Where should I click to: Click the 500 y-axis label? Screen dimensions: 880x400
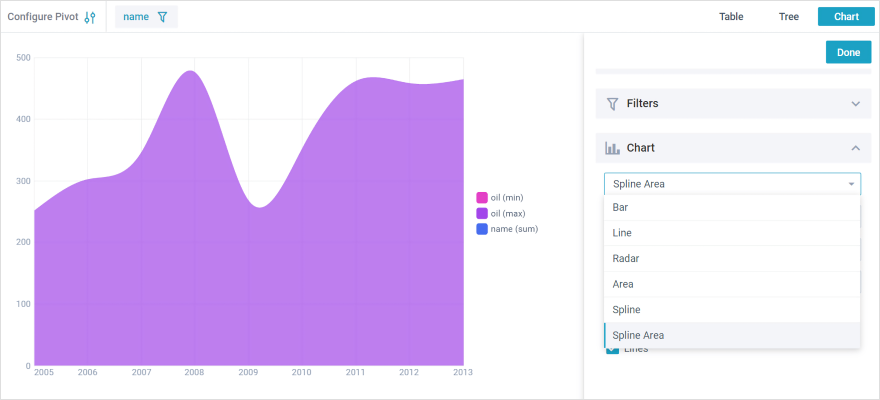24,57
